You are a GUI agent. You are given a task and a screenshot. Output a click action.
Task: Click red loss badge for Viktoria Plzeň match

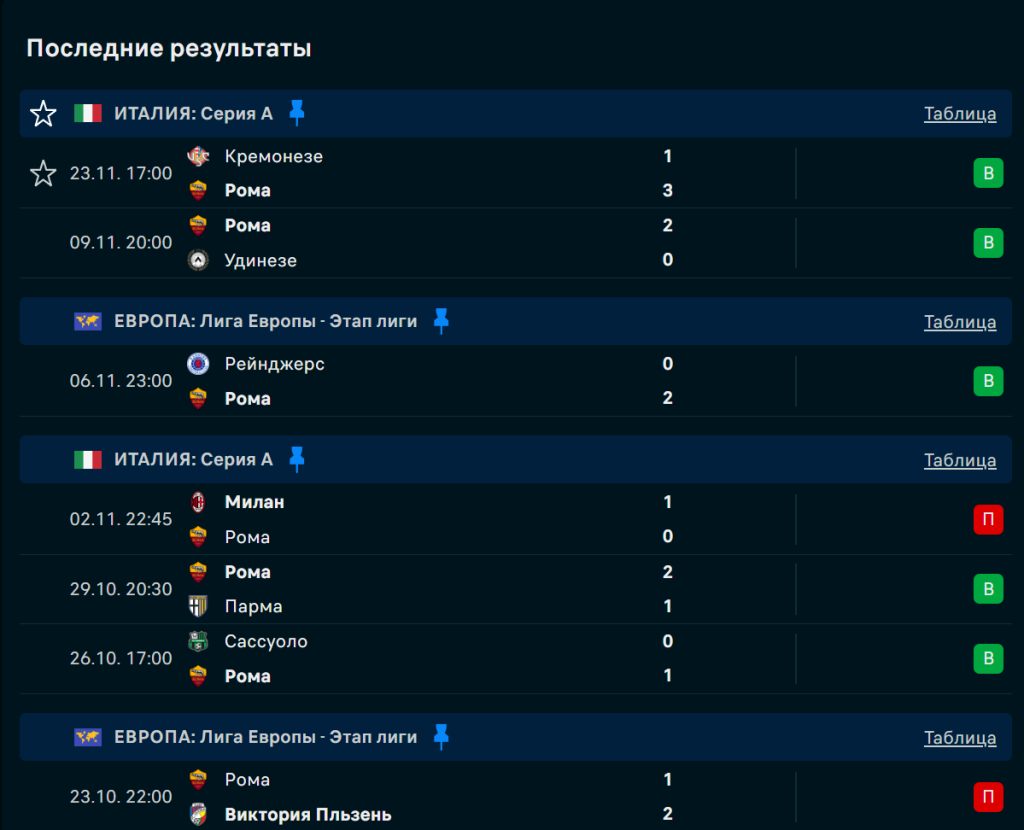[x=988, y=797]
